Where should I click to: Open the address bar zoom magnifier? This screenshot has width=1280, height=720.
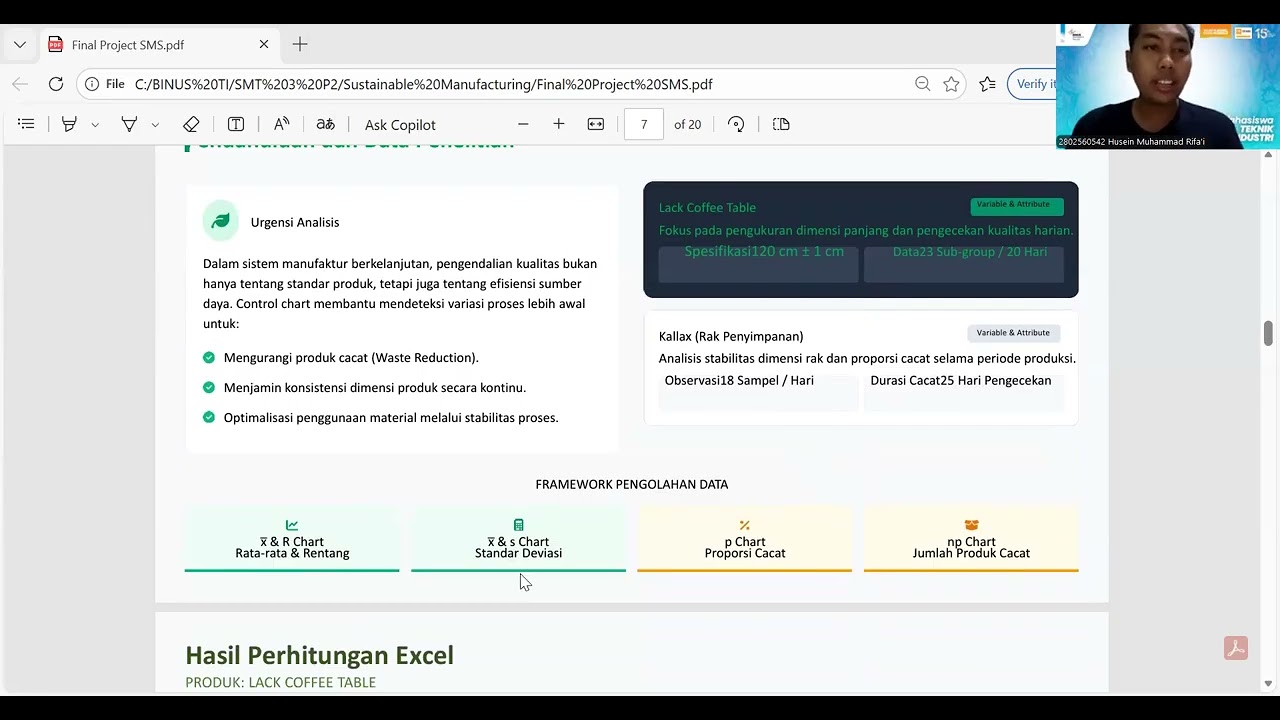pyautogui.click(x=923, y=84)
